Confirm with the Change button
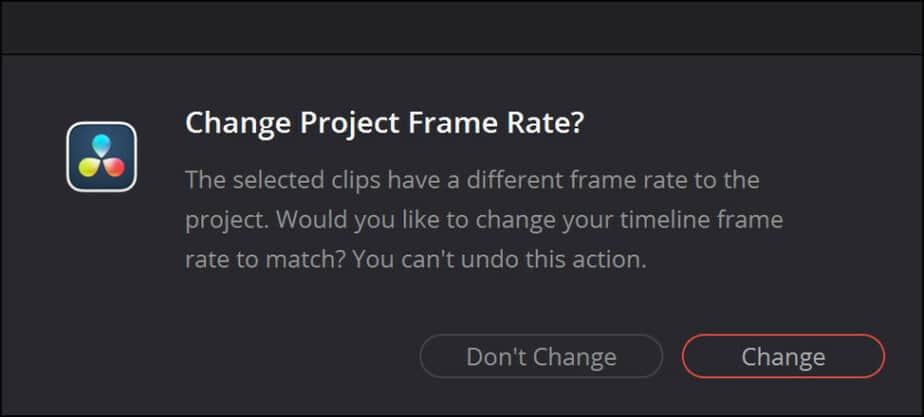The height and width of the screenshot is (417, 924). (x=783, y=356)
